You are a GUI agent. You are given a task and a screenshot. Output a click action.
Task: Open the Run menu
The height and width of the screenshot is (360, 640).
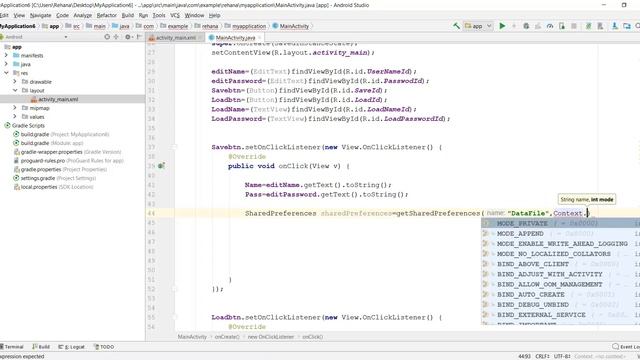click(143, 15)
